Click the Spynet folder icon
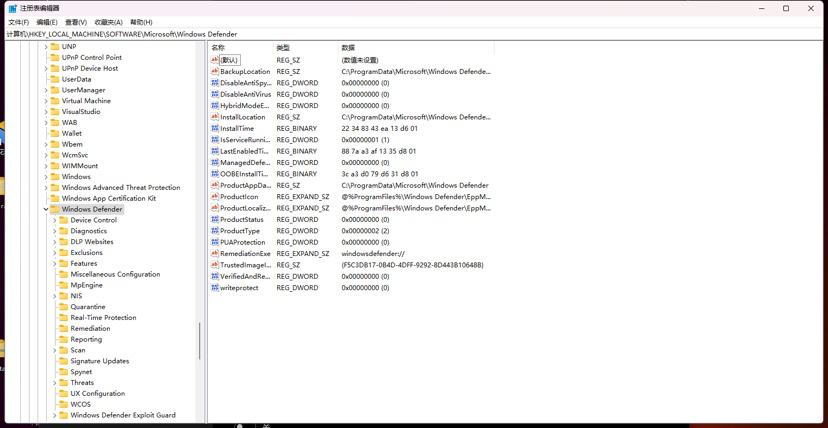 [x=63, y=372]
